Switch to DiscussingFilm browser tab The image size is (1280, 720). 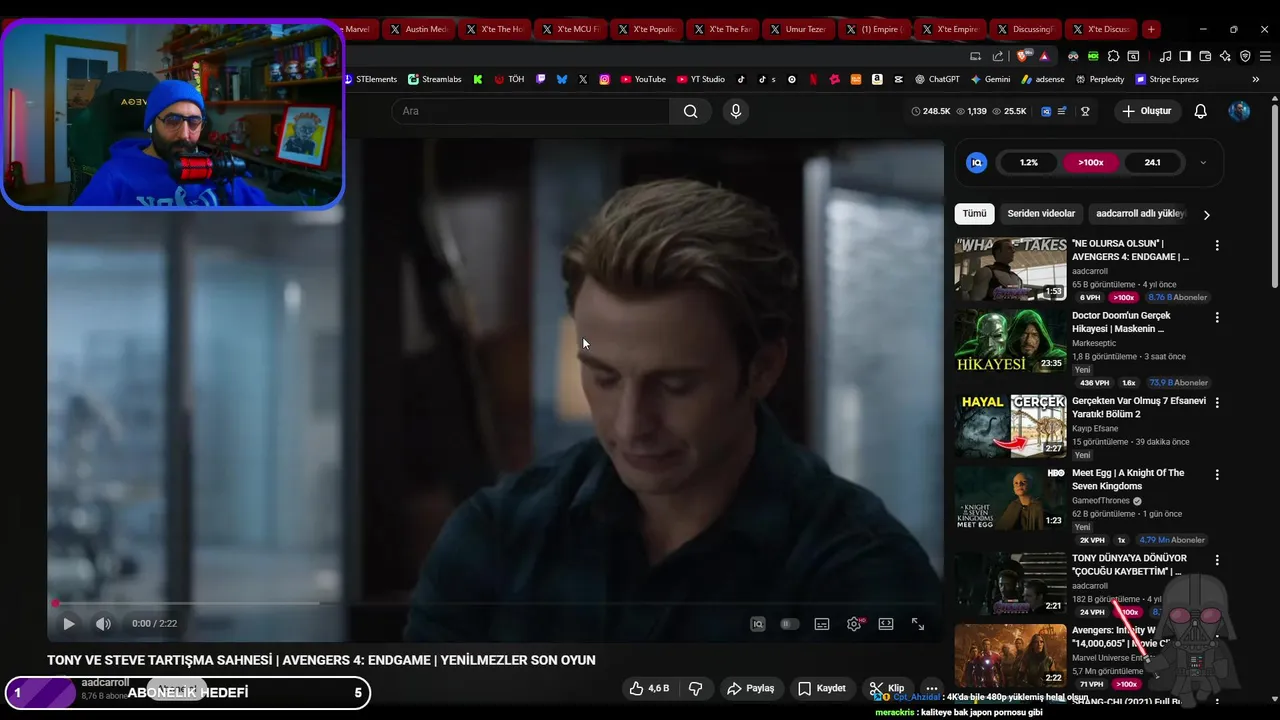1026,29
